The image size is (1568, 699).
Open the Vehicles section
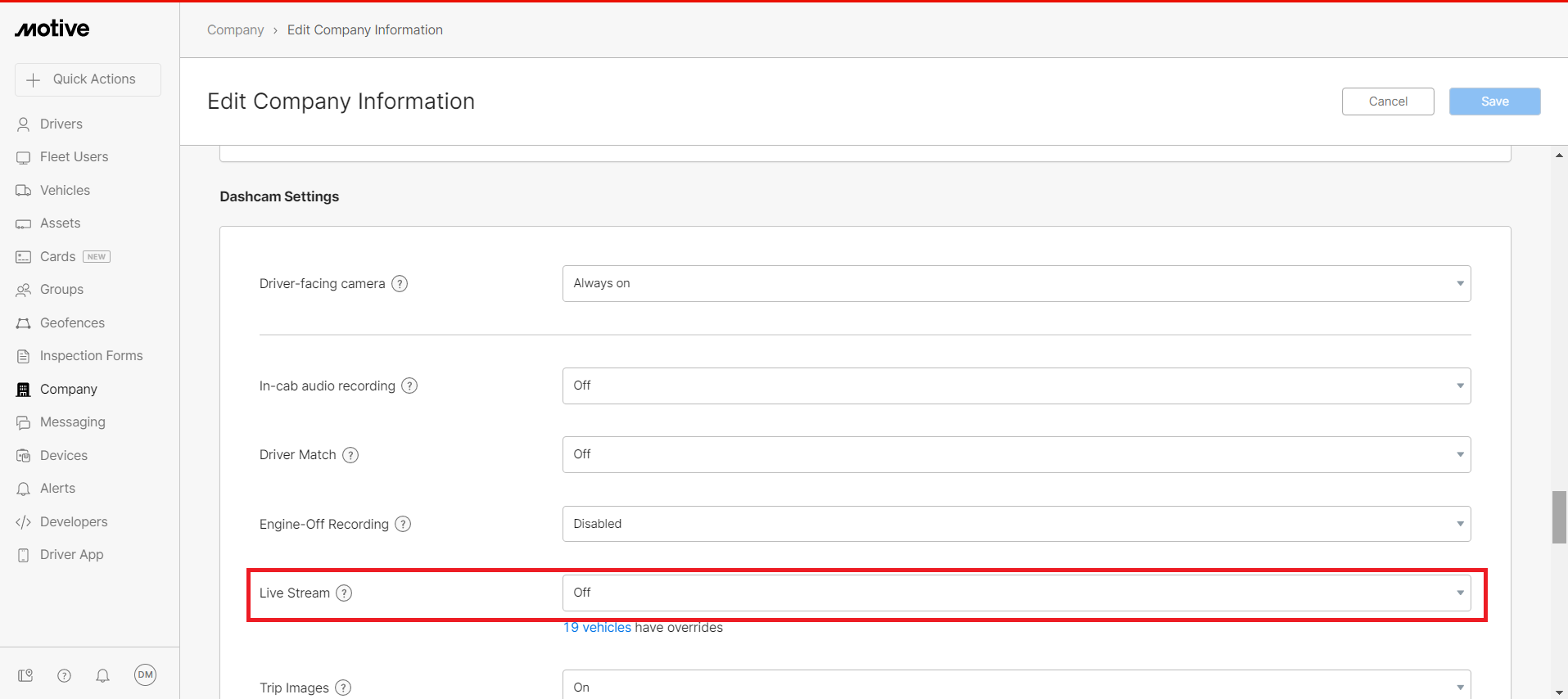[x=65, y=191]
